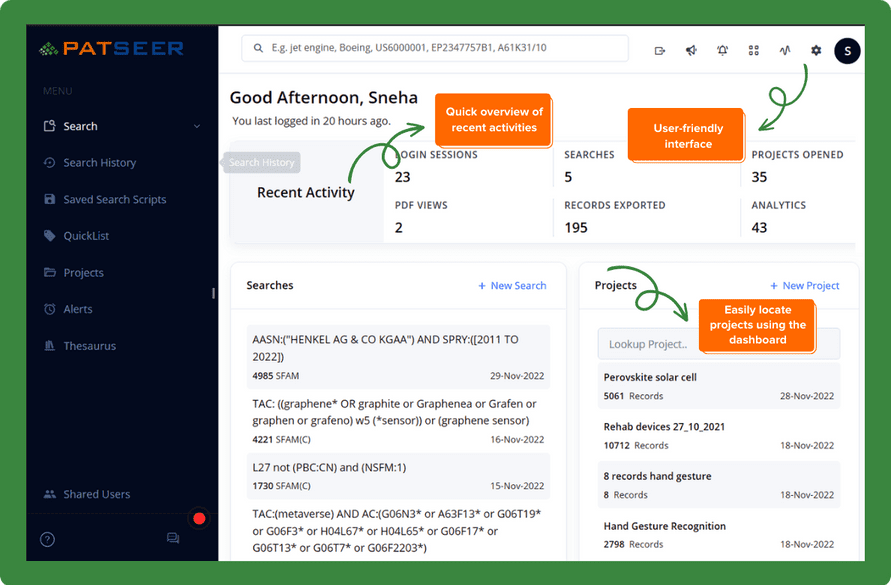Open the settings gear icon

pos(816,51)
